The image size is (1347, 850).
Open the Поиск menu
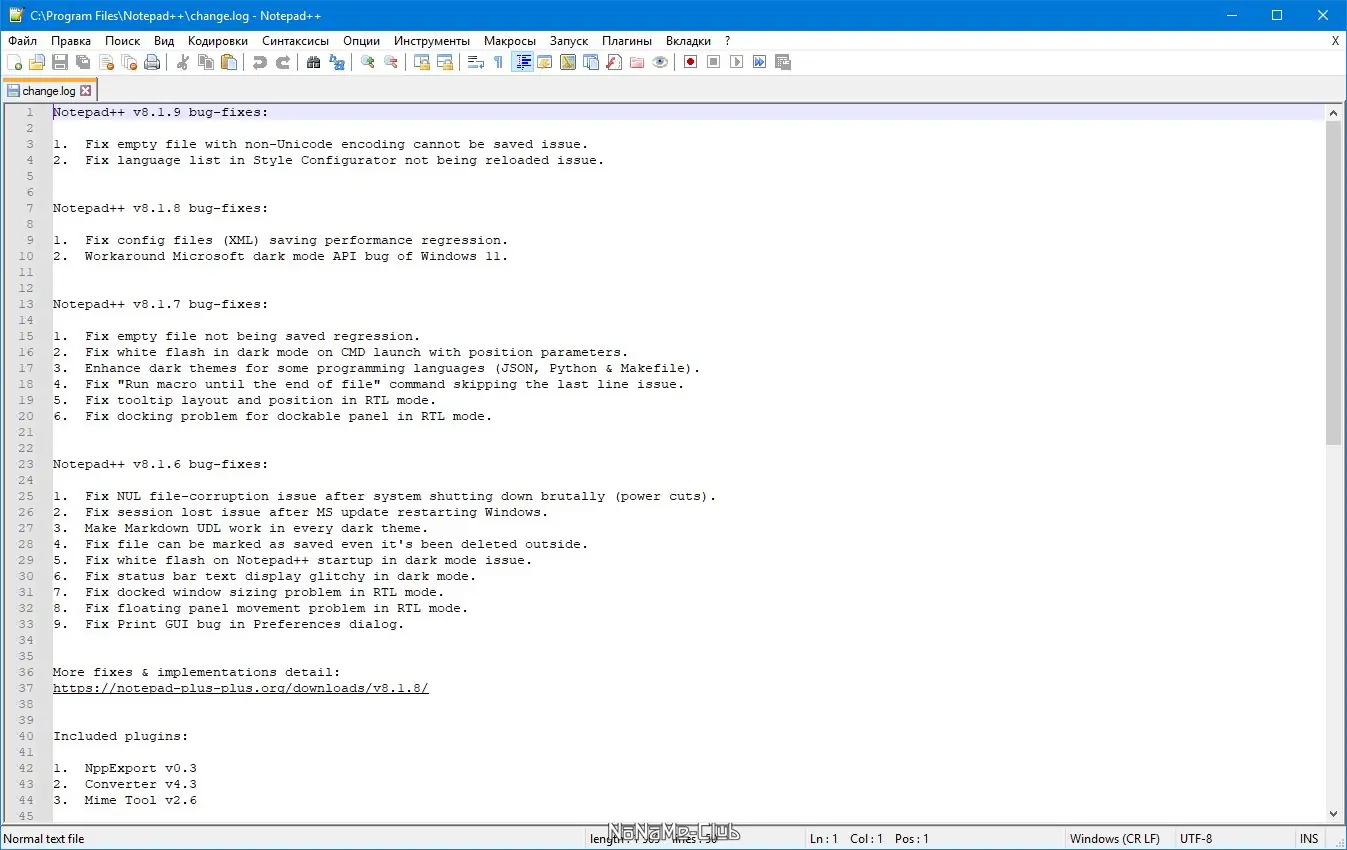coord(123,41)
